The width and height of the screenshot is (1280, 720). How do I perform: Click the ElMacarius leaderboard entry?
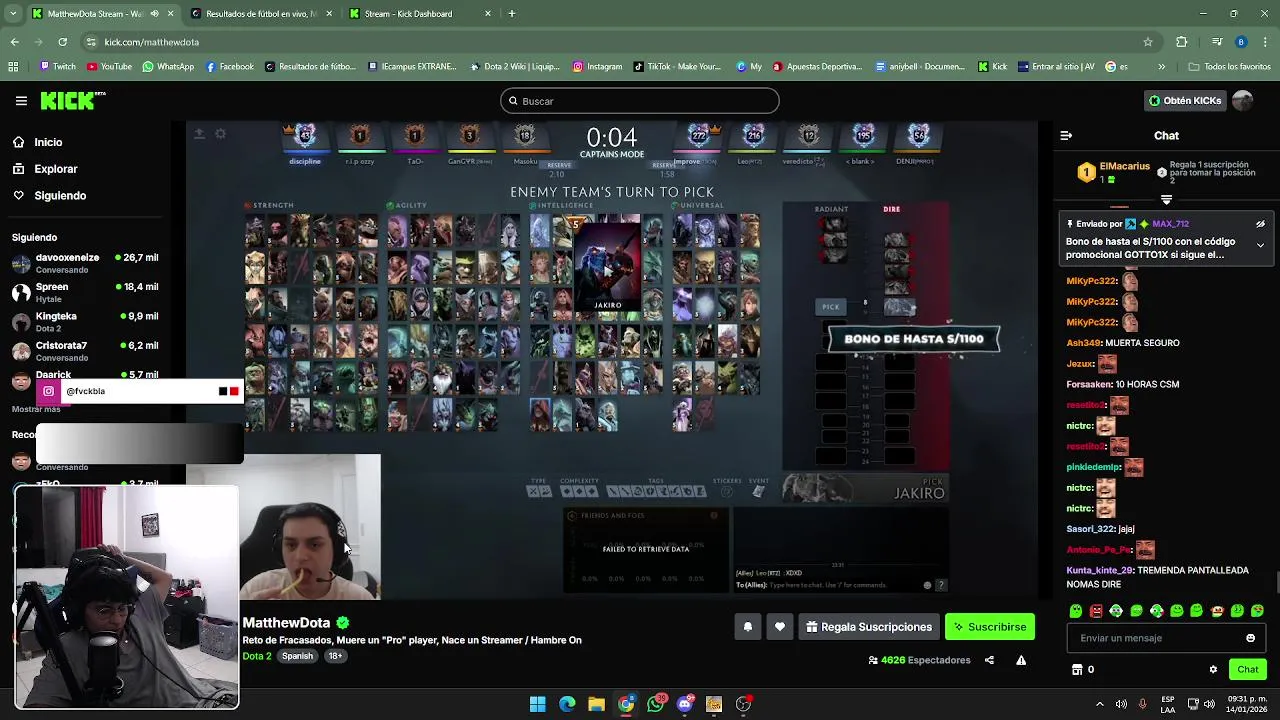1113,172
